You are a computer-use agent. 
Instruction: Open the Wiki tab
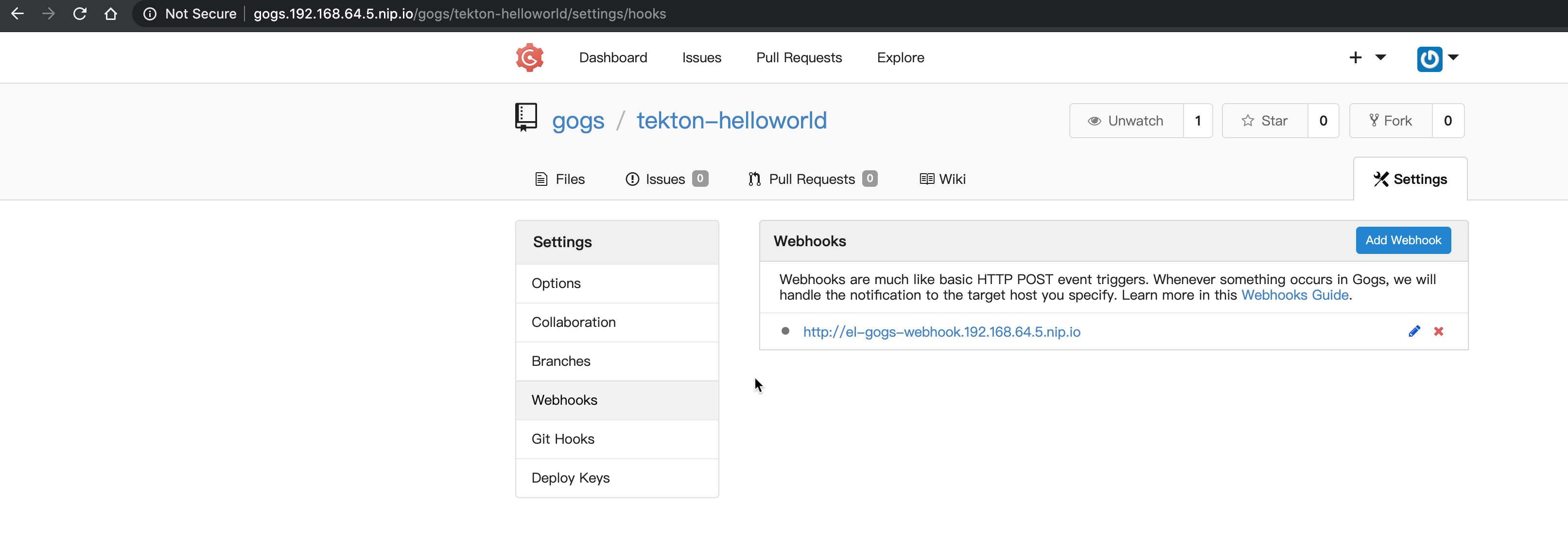[942, 179]
